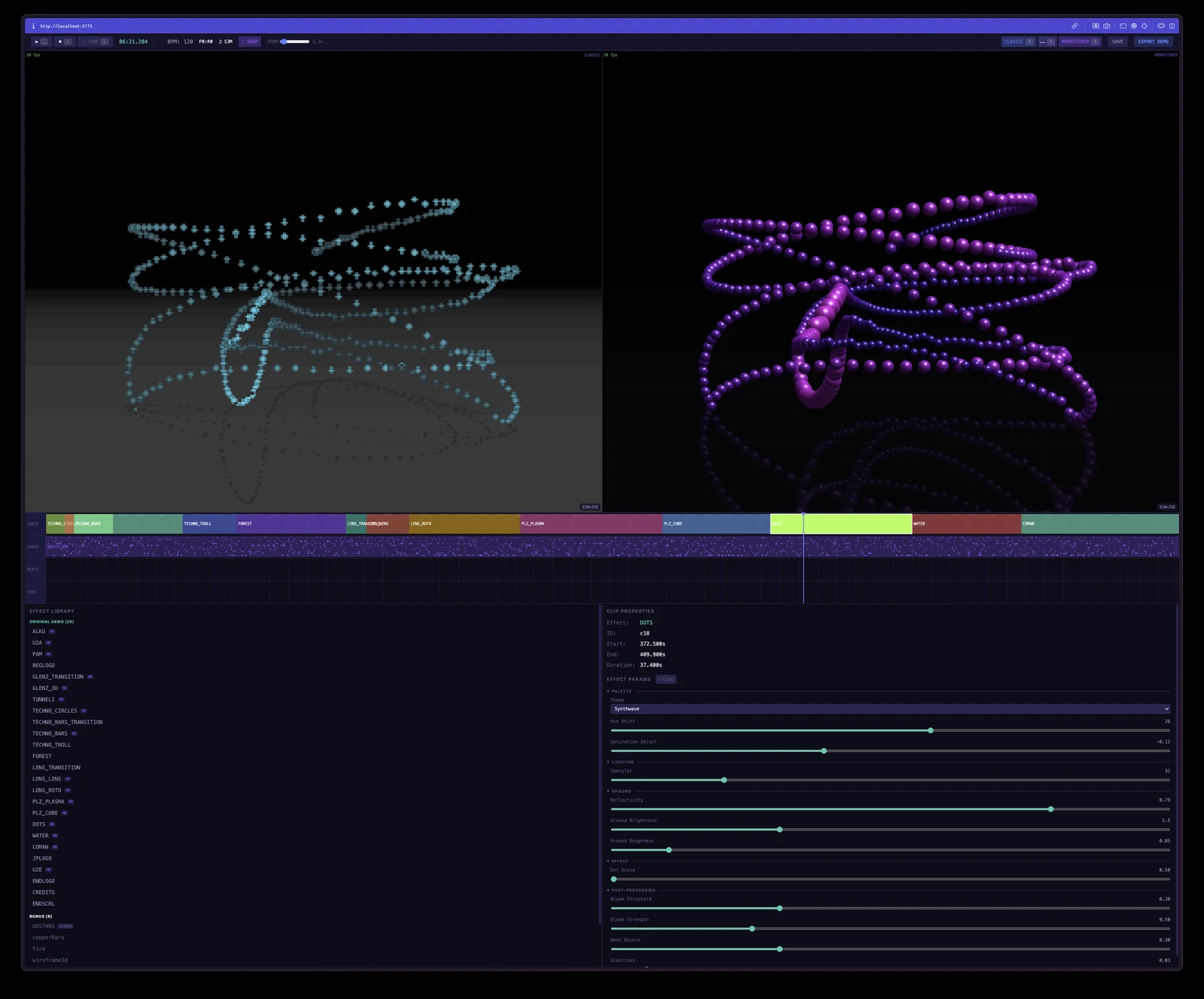1204x999 pixels.
Task: Select ENDSCRL in effect library
Action: point(43,903)
